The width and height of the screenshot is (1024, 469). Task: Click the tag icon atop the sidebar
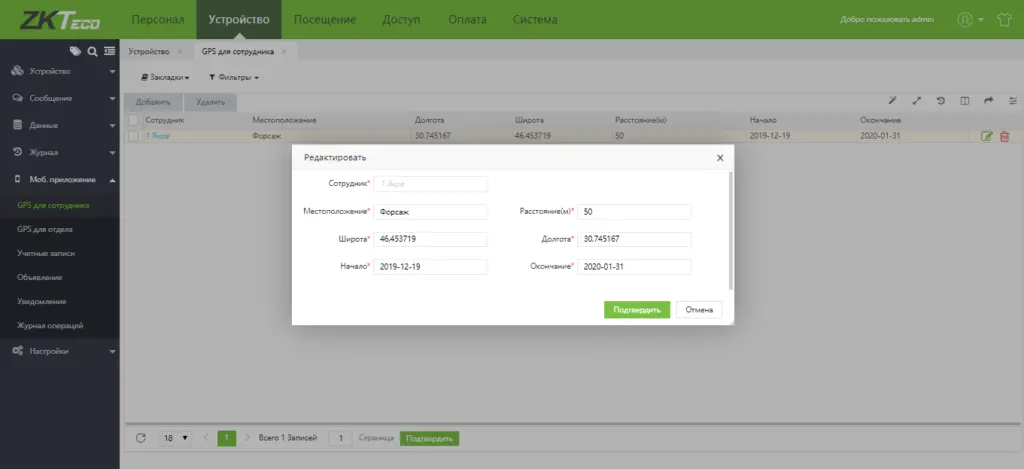pos(76,51)
